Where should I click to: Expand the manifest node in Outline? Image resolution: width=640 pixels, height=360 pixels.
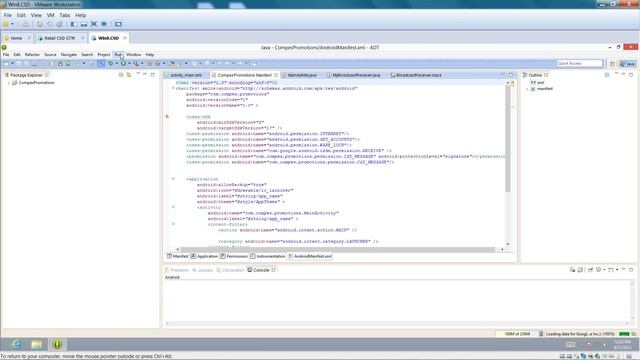527,89
